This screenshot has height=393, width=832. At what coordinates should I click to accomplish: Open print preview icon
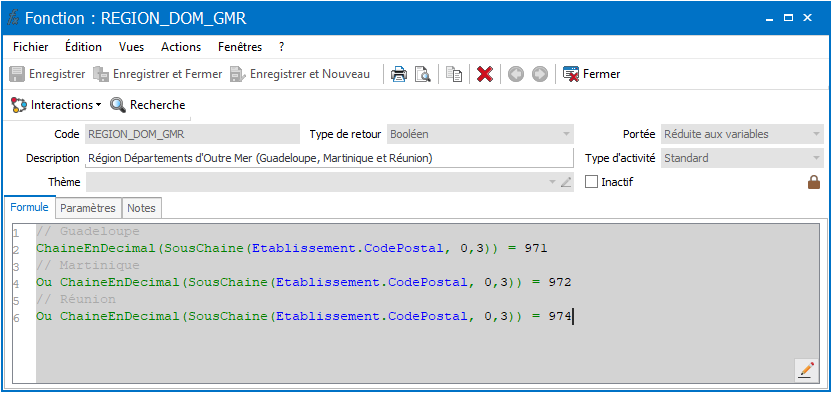423,74
